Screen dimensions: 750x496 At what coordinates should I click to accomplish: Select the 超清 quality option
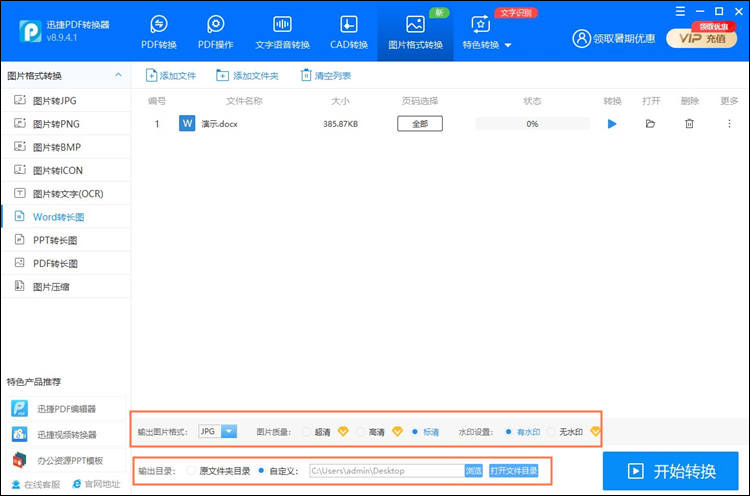[318, 432]
